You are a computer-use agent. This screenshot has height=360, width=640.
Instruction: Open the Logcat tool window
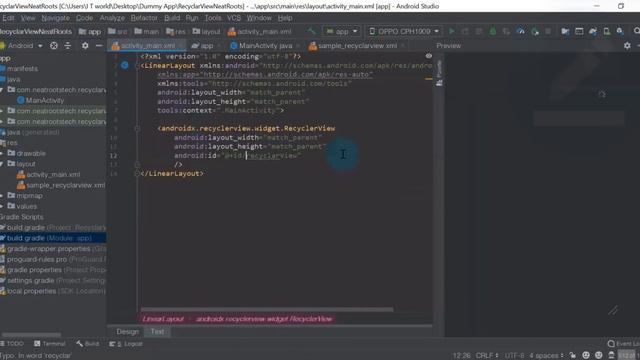click(x=126, y=344)
